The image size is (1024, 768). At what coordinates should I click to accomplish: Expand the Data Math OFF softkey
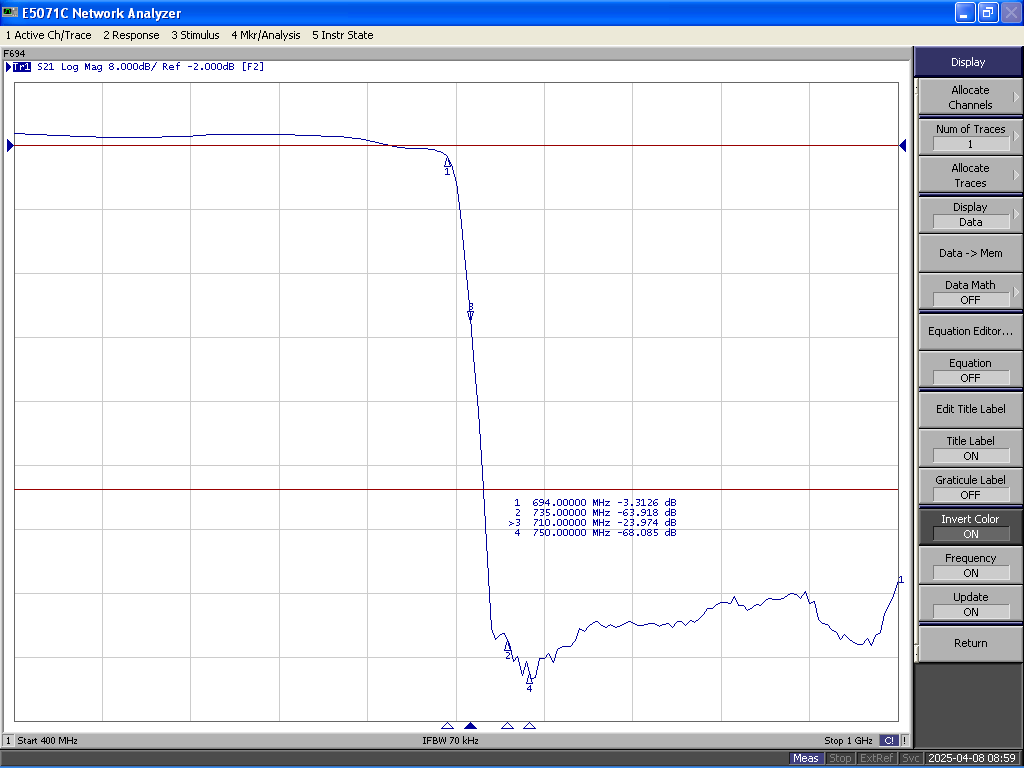(x=970, y=292)
